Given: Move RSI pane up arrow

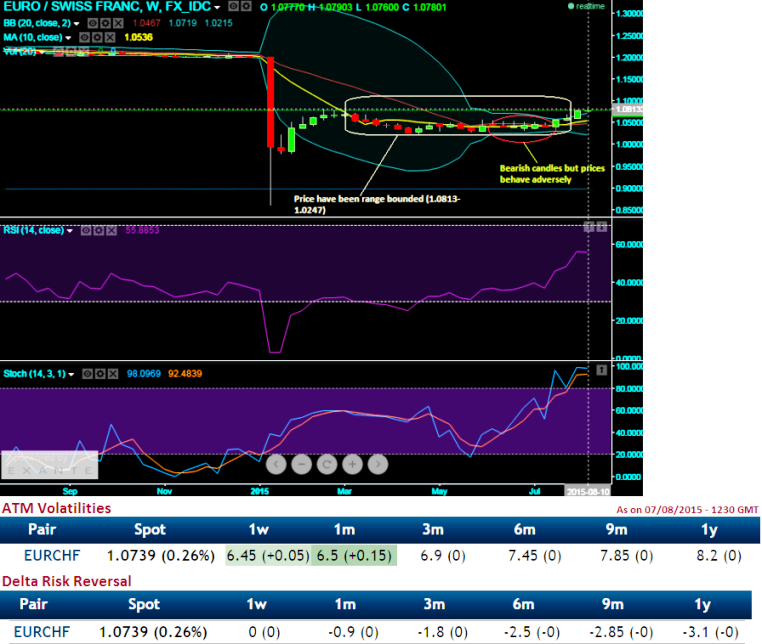Looking at the screenshot, I should click(589, 226).
